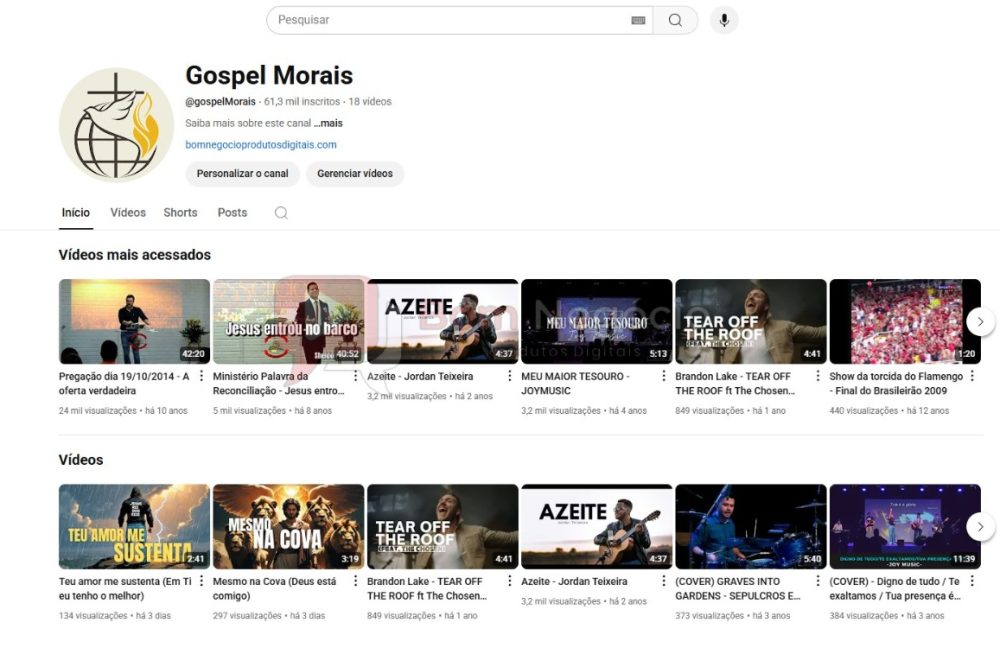Open options menu for Teu amor me sustenta video
The width and height of the screenshot is (1000, 667).
coord(202,581)
